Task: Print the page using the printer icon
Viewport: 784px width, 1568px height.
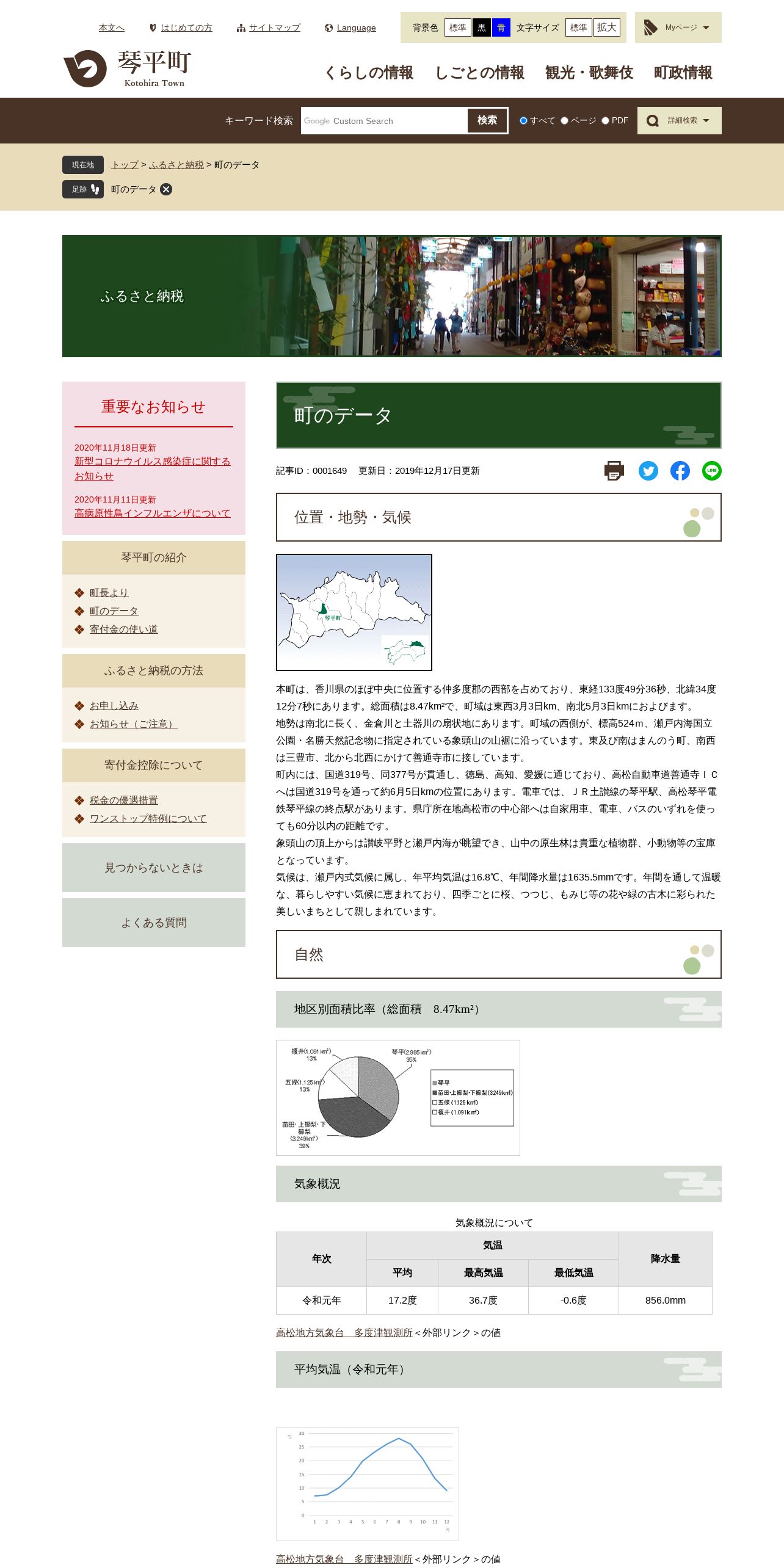Action: (614, 471)
